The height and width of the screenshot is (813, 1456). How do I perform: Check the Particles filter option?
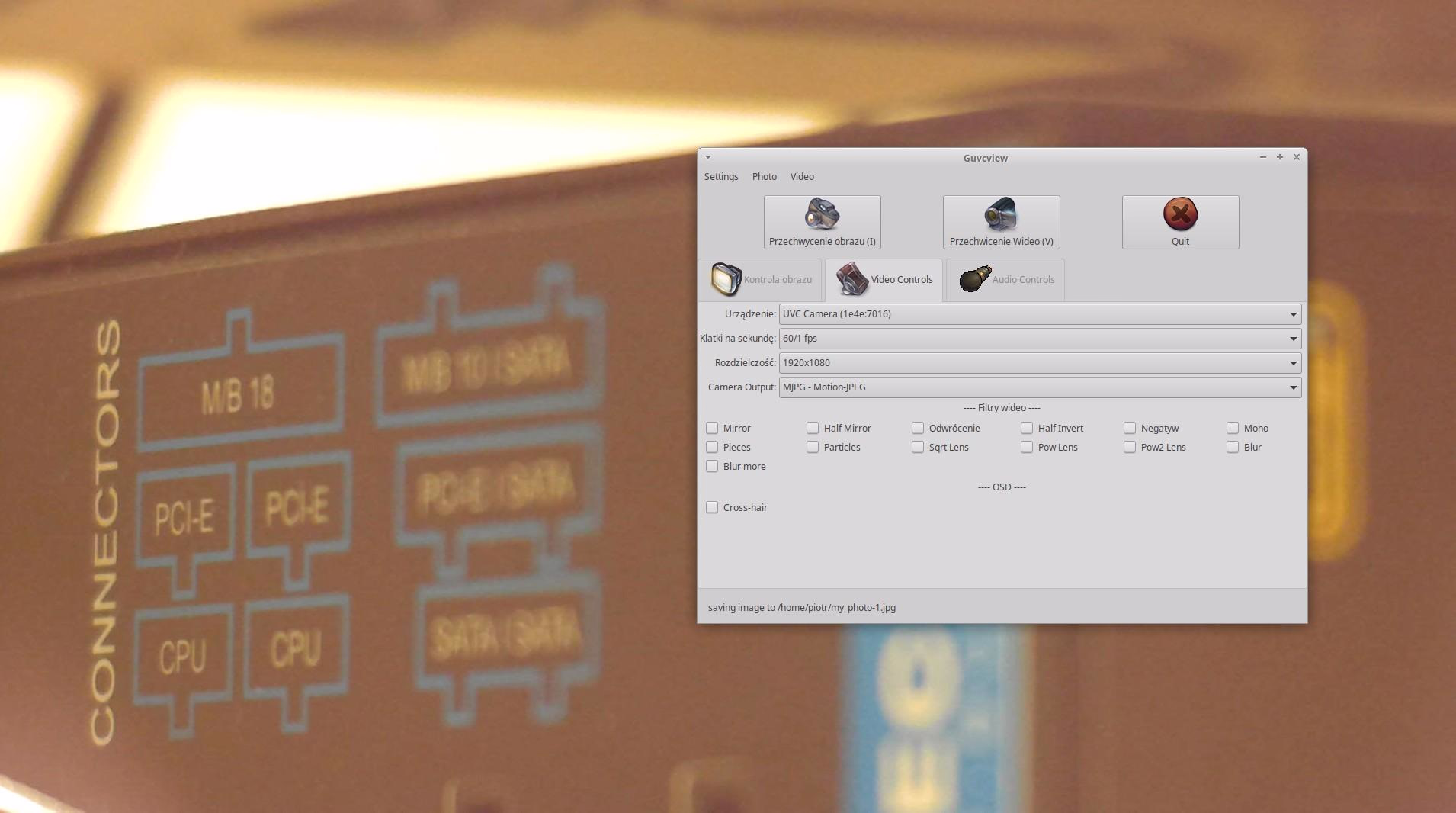813,447
